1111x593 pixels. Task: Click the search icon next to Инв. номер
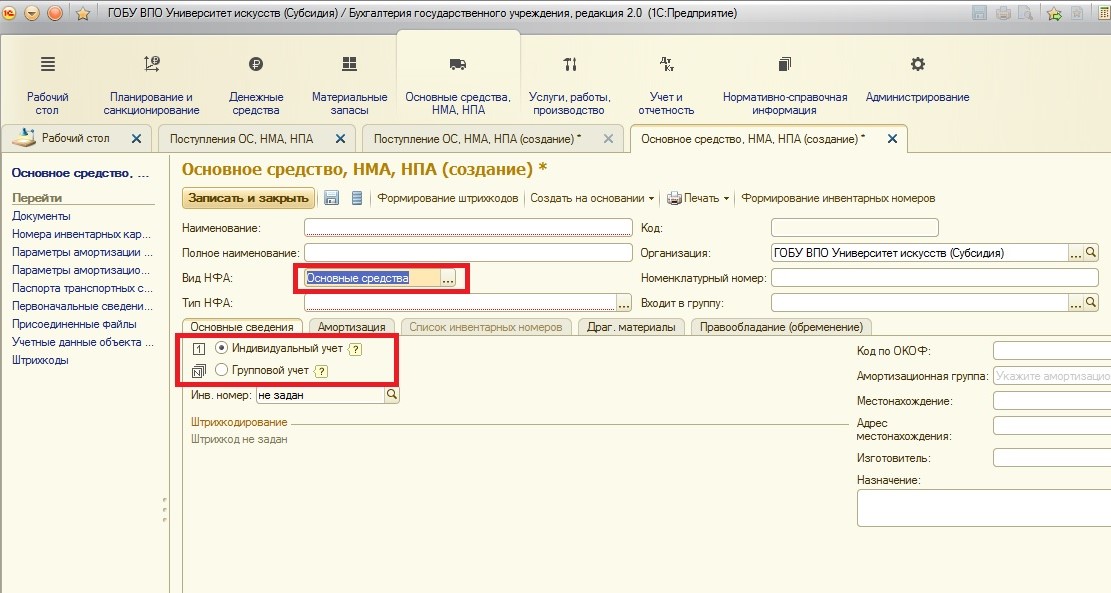392,395
